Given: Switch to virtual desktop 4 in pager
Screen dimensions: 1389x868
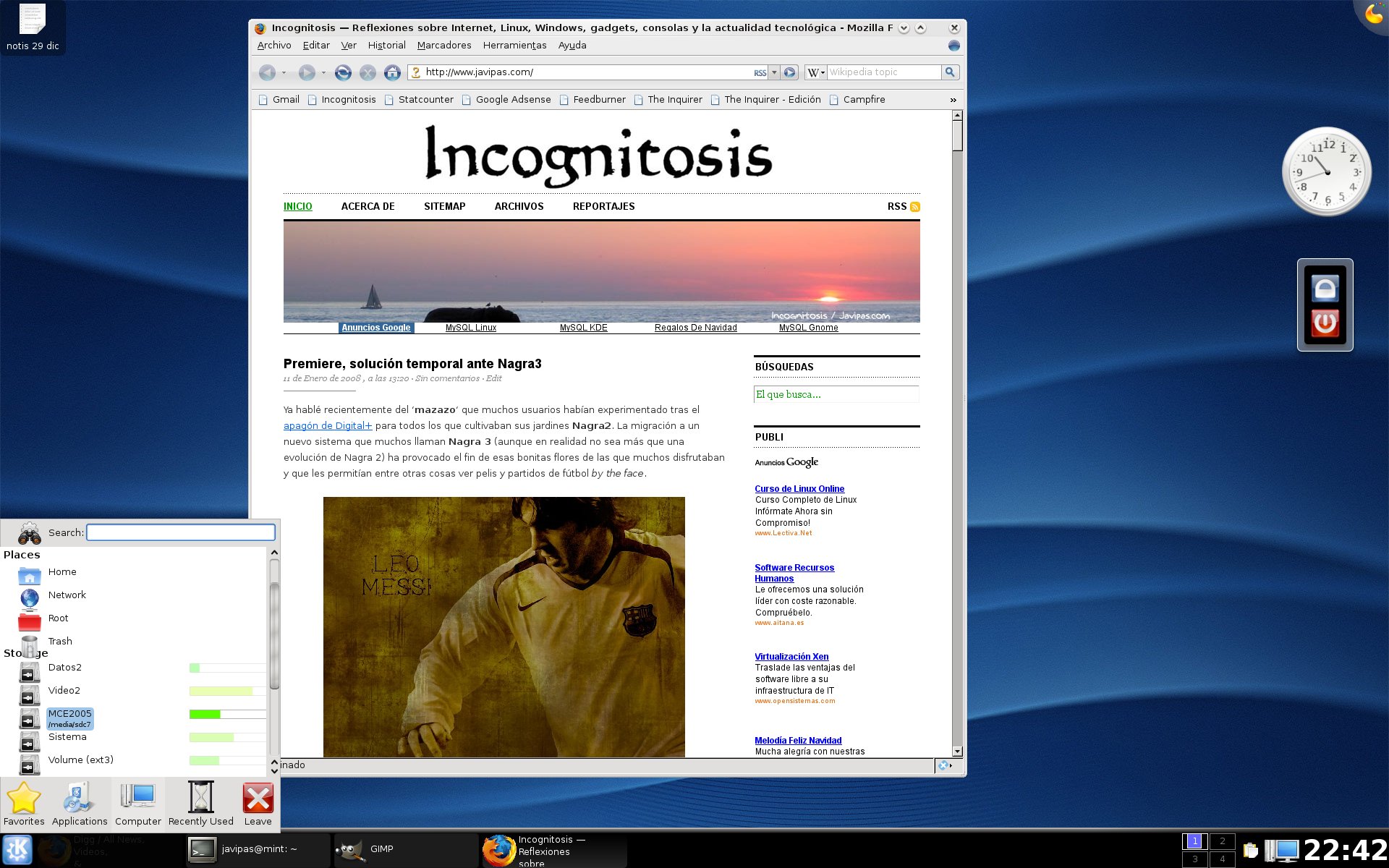Looking at the screenshot, I should pos(1222,859).
